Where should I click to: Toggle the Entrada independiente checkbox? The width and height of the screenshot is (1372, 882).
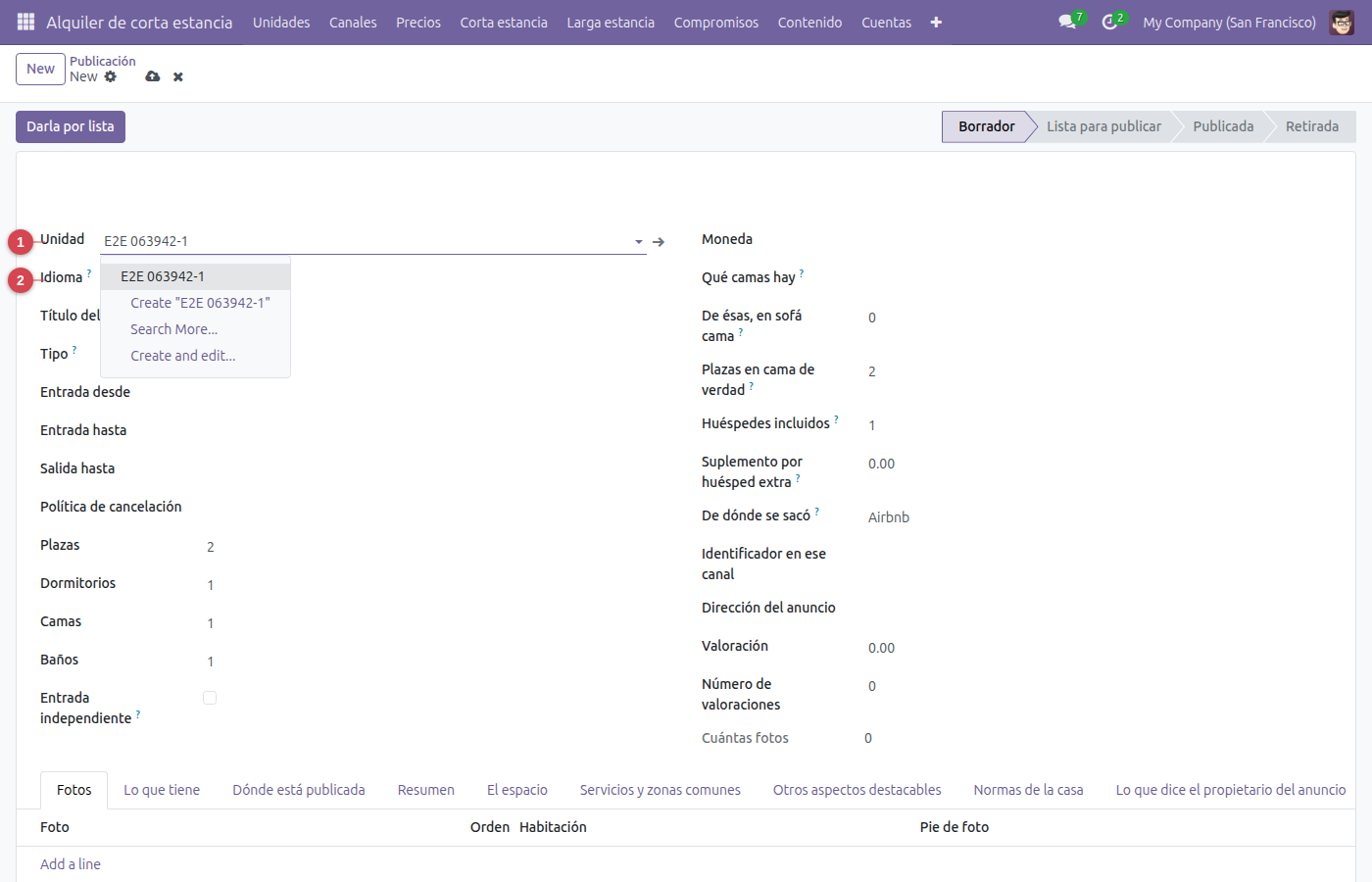pos(210,698)
